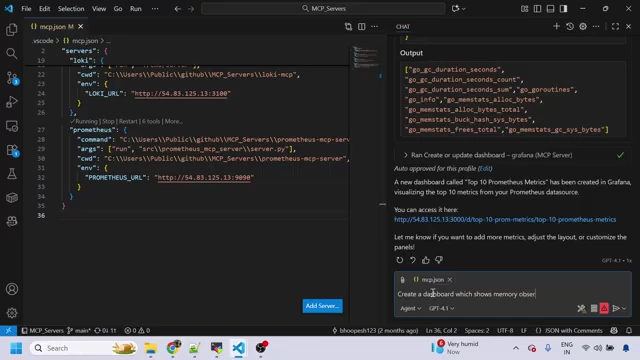
Task: Click Stop in prometheus code lens
Action: [108, 121]
